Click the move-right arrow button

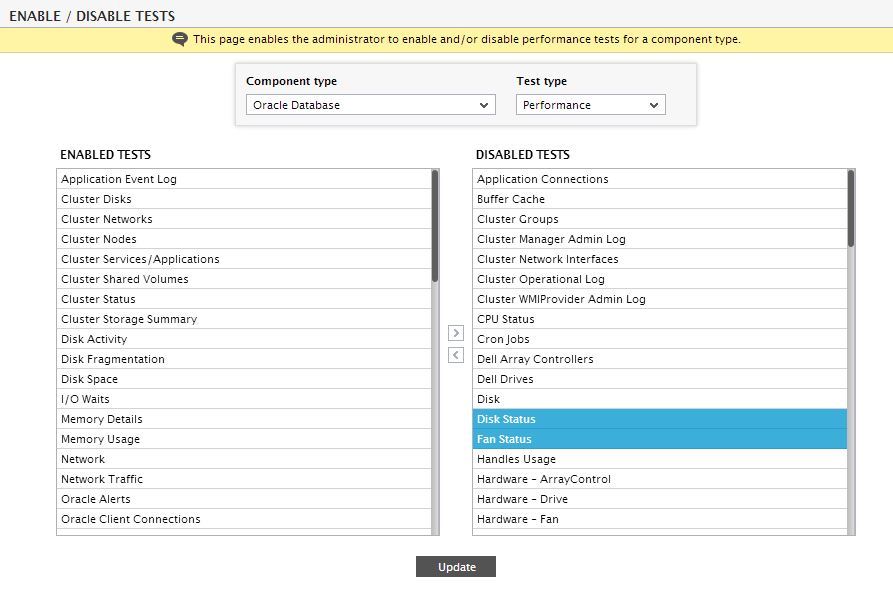click(x=456, y=333)
